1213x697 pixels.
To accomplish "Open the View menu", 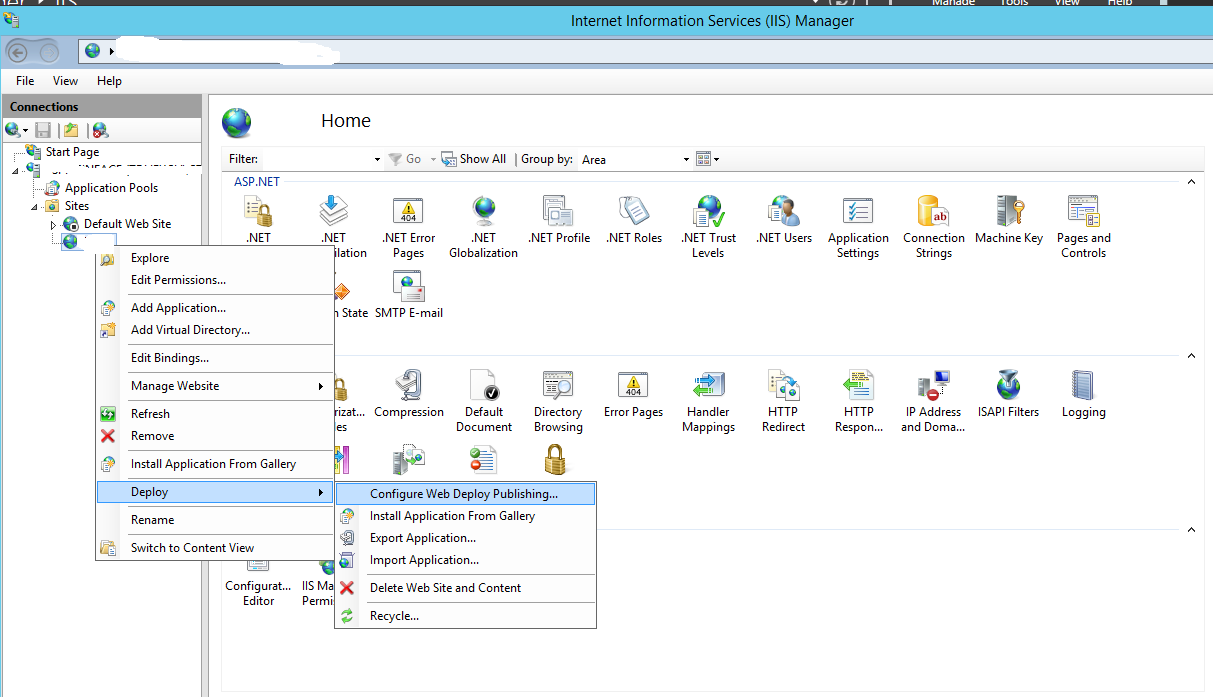I will click(65, 81).
